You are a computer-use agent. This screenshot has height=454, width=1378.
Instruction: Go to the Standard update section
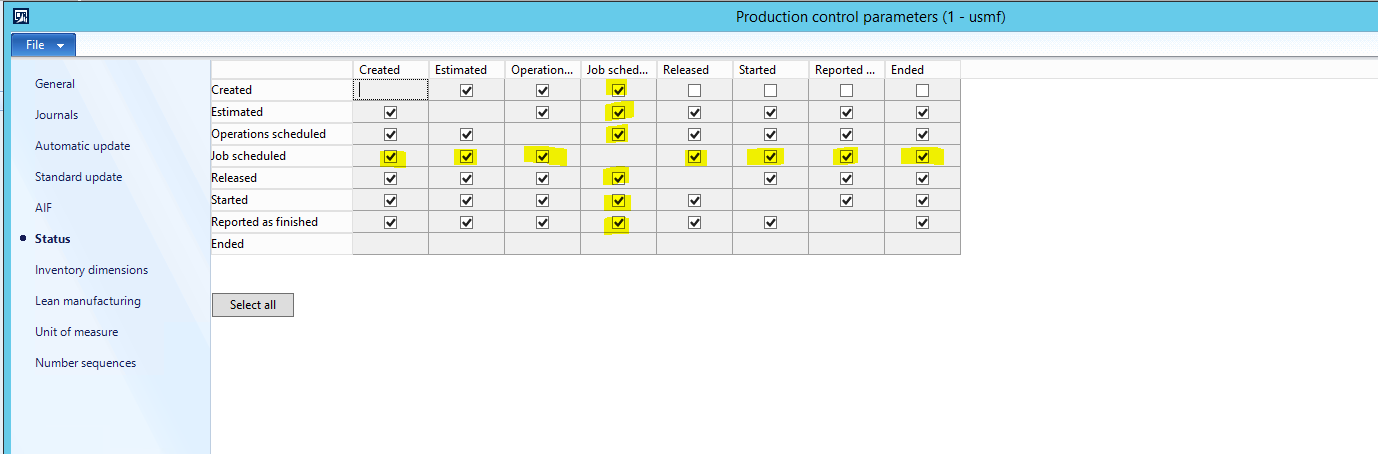pyautogui.click(x=78, y=177)
